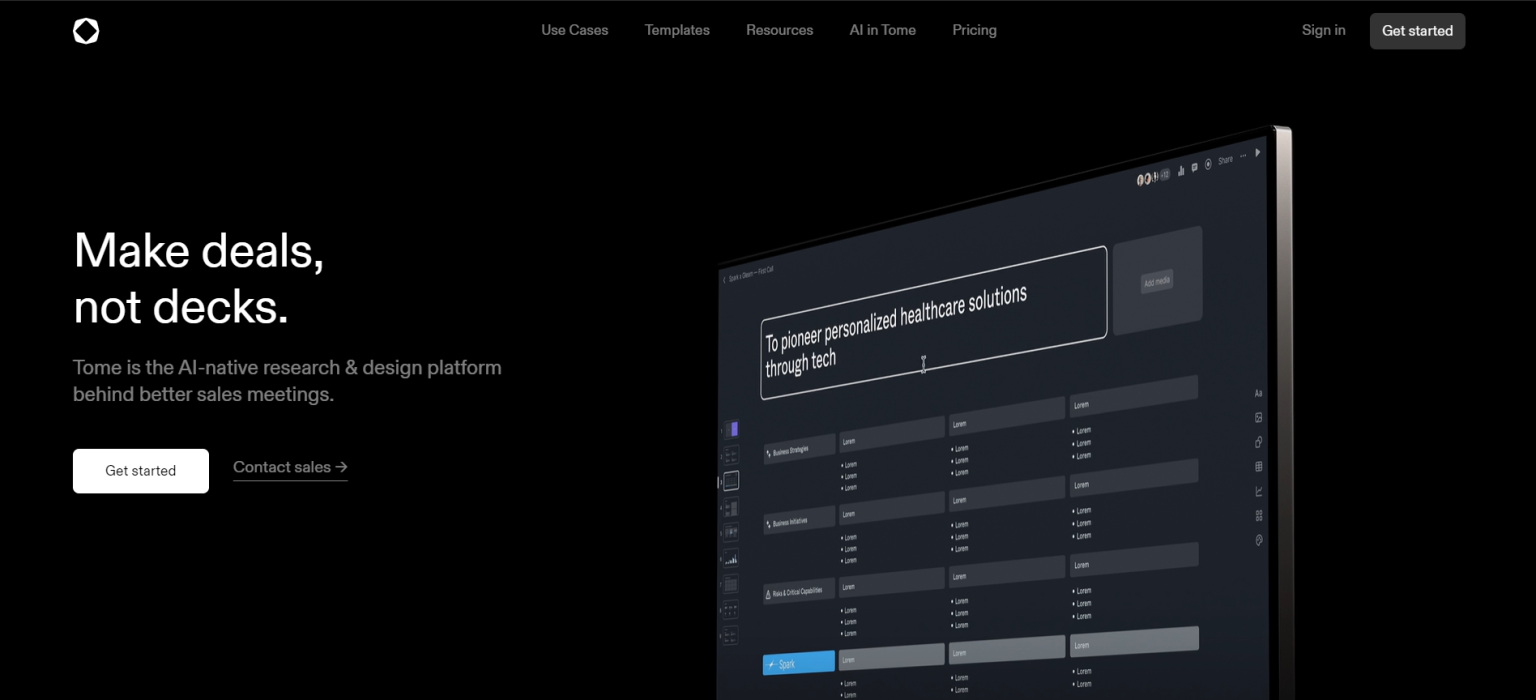
Task: Open the comments icon in mockup toolbar
Action: coord(1195,168)
